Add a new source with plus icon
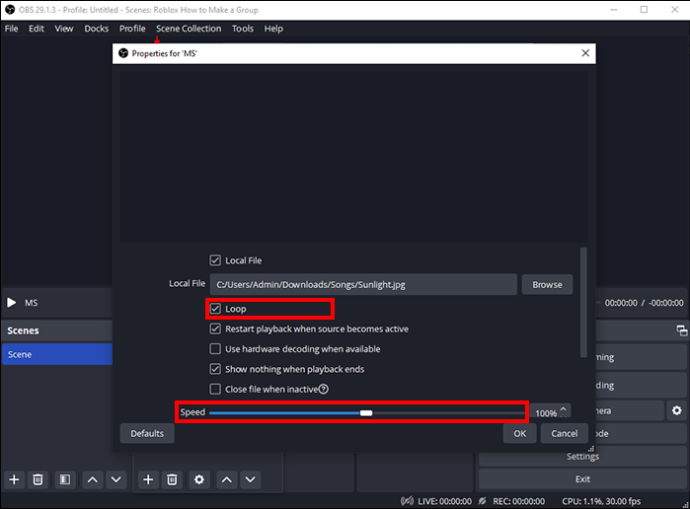This screenshot has width=690, height=509. pos(148,479)
